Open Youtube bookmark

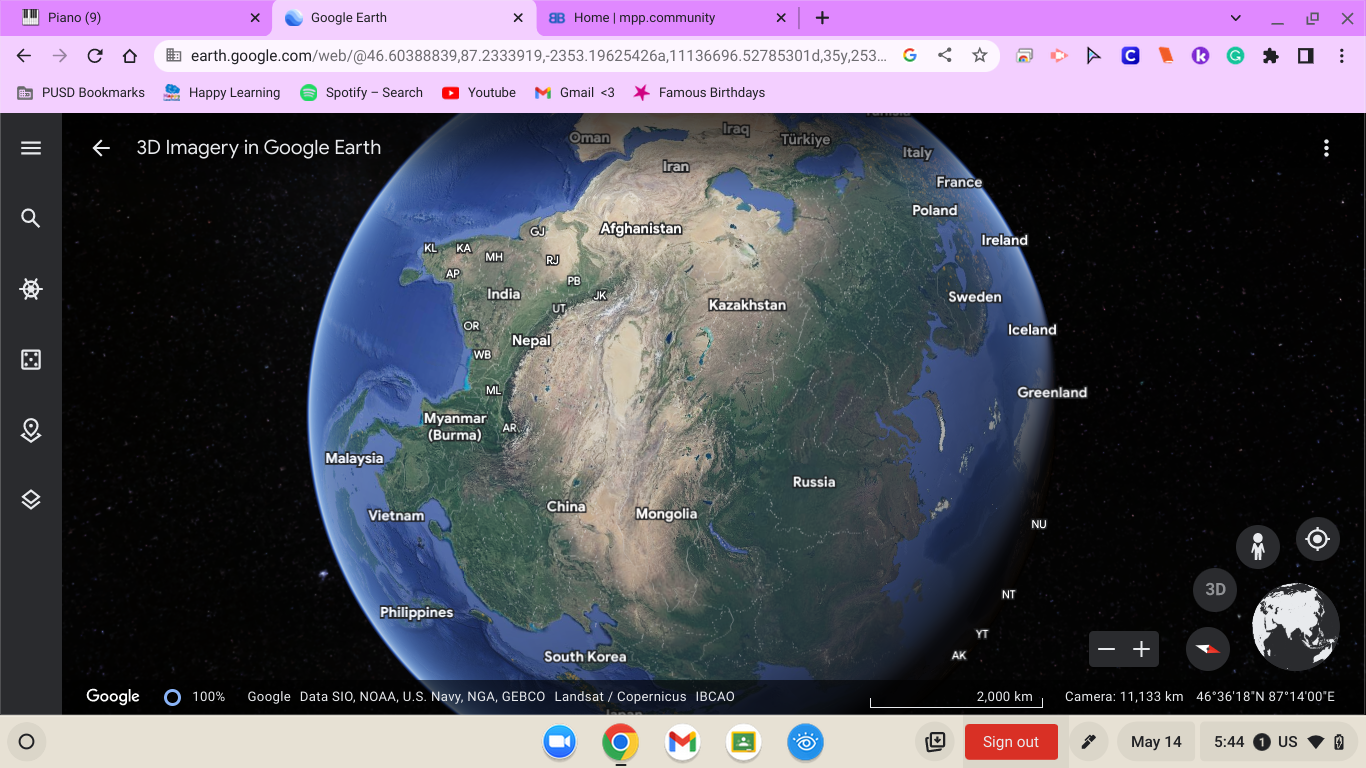pyautogui.click(x=479, y=92)
